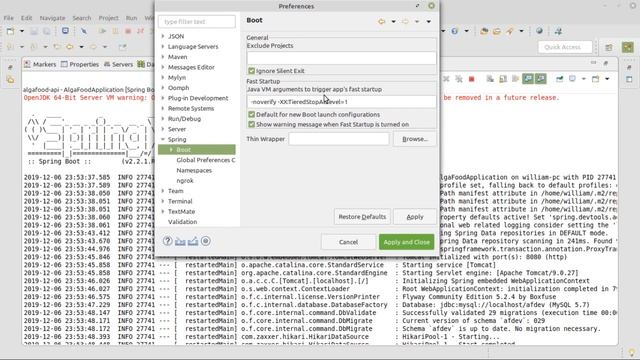Open the Edit menu

tap(27, 18)
